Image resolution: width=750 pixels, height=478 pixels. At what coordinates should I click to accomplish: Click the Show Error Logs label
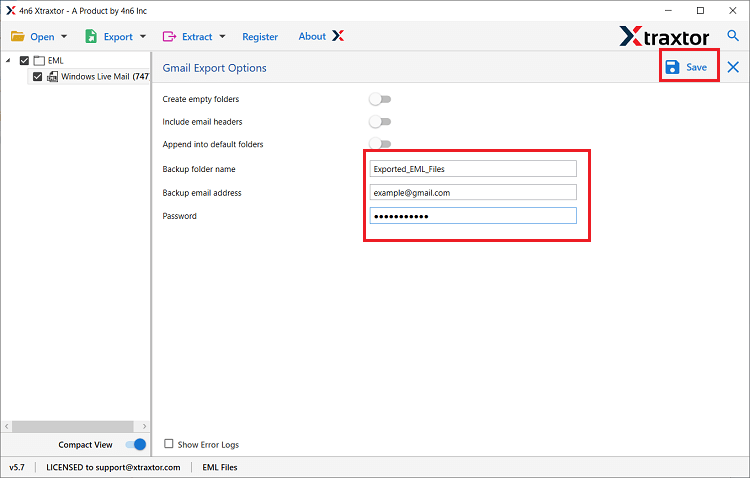208,445
